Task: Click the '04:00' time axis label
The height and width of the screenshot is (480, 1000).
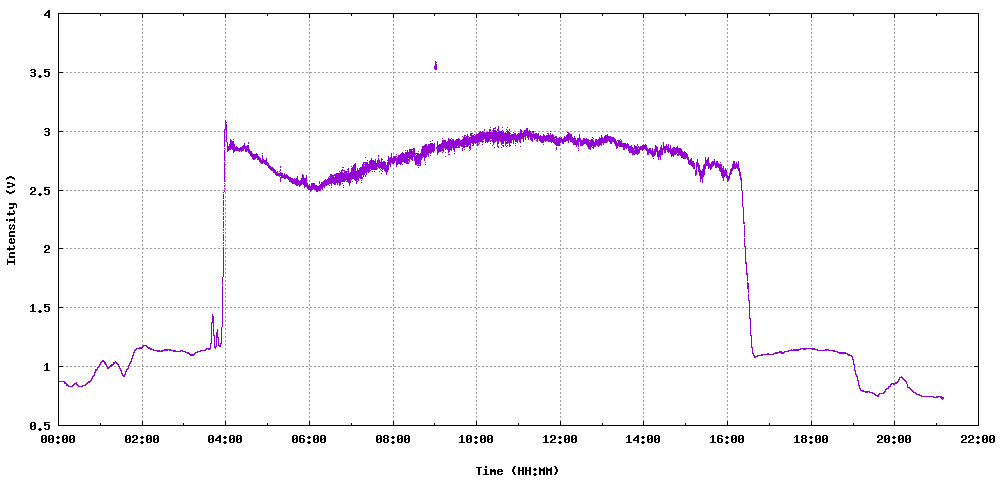Action: (x=226, y=439)
